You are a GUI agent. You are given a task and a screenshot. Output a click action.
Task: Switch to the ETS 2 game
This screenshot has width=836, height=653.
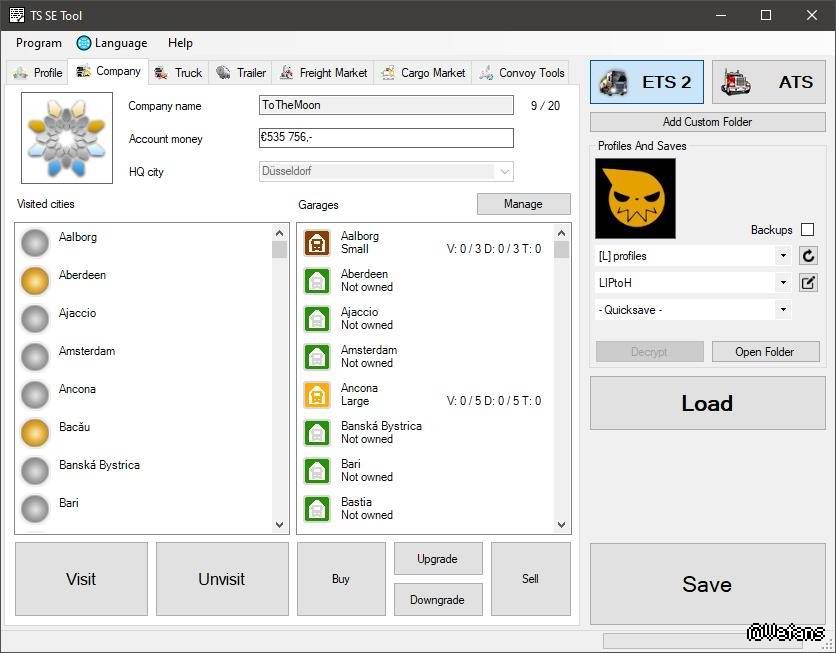tap(647, 82)
